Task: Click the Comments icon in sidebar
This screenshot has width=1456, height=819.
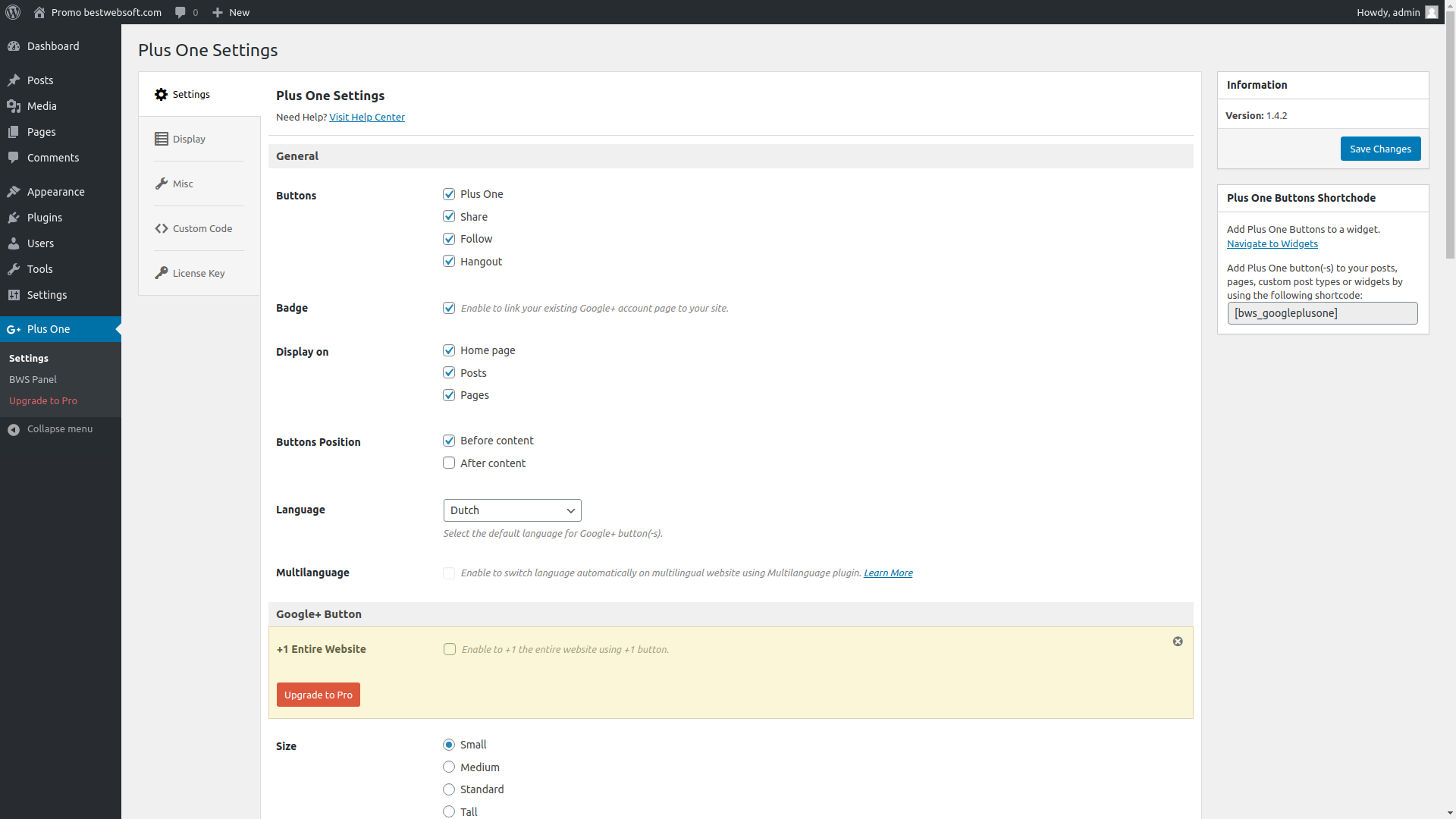Action: tap(14, 158)
